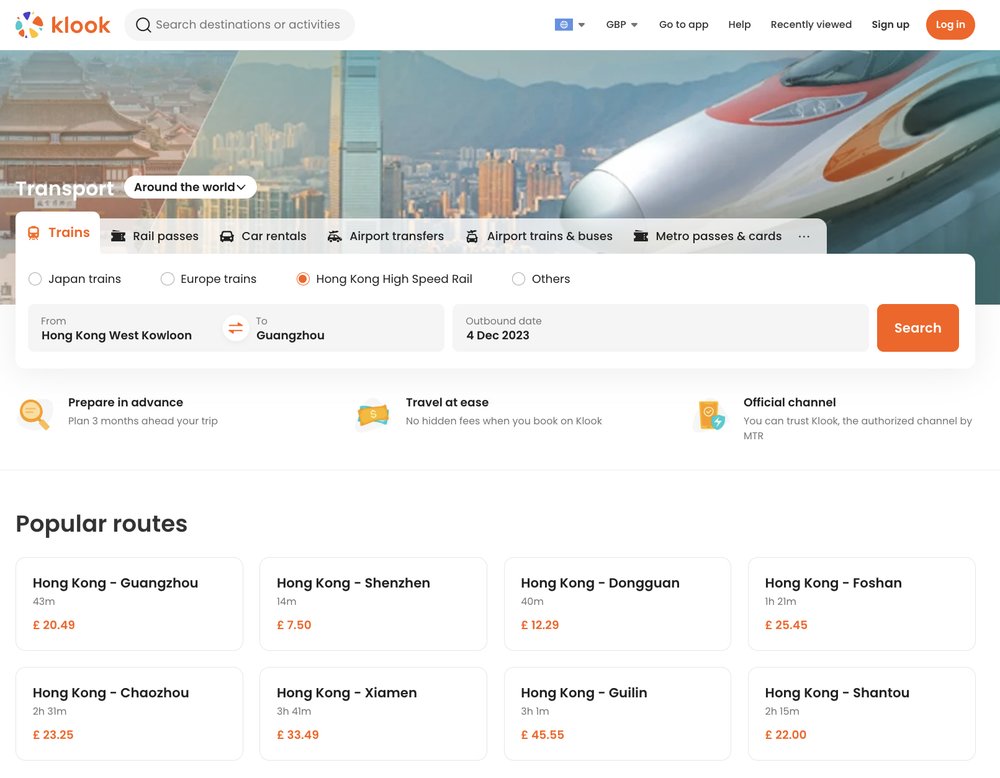The width and height of the screenshot is (1000, 778).
Task: Click the Log in button
Action: 949,24
